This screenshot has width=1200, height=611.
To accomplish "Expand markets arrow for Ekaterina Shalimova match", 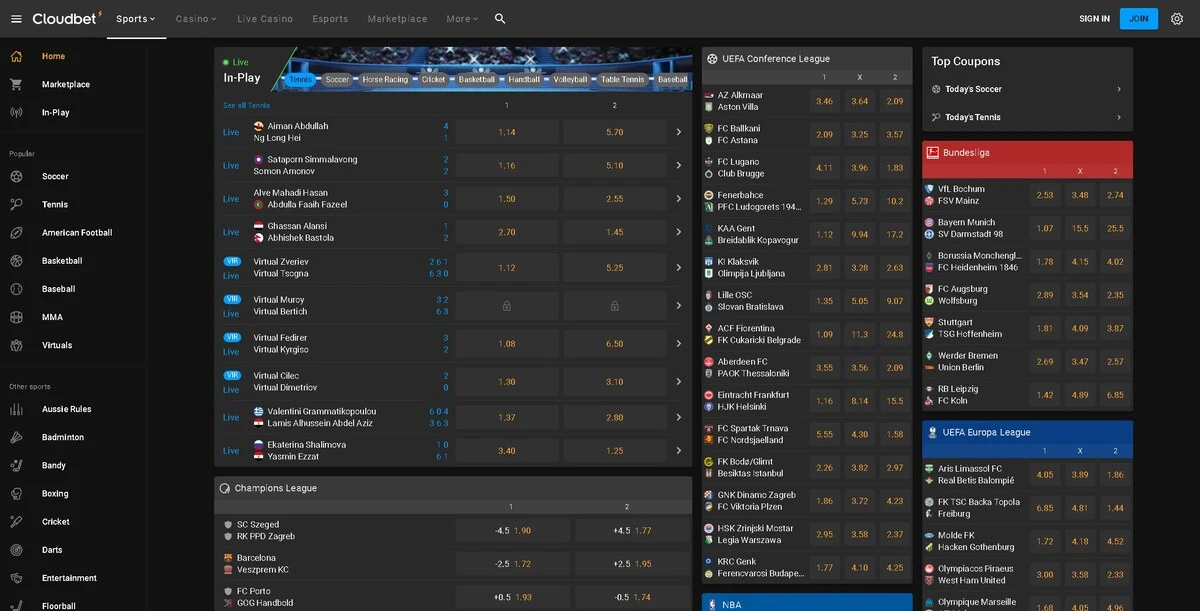I will tap(679, 451).
